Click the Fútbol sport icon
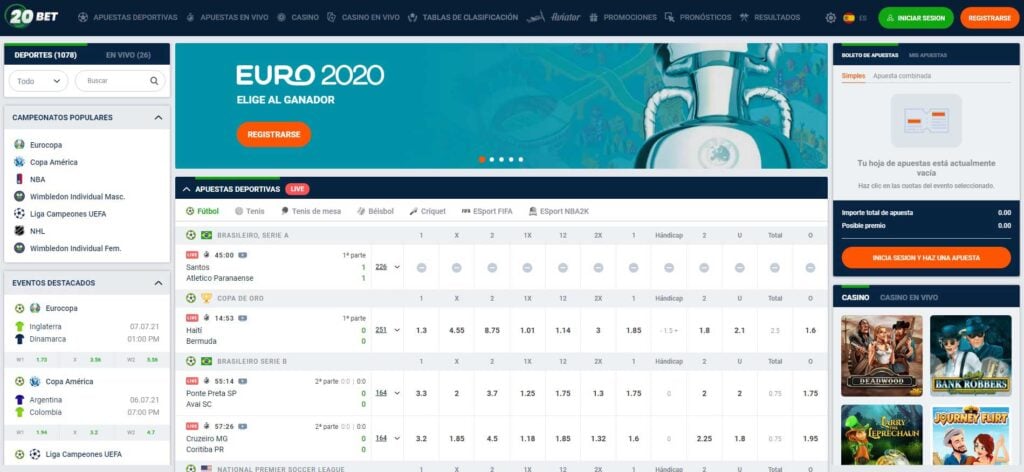 190,211
